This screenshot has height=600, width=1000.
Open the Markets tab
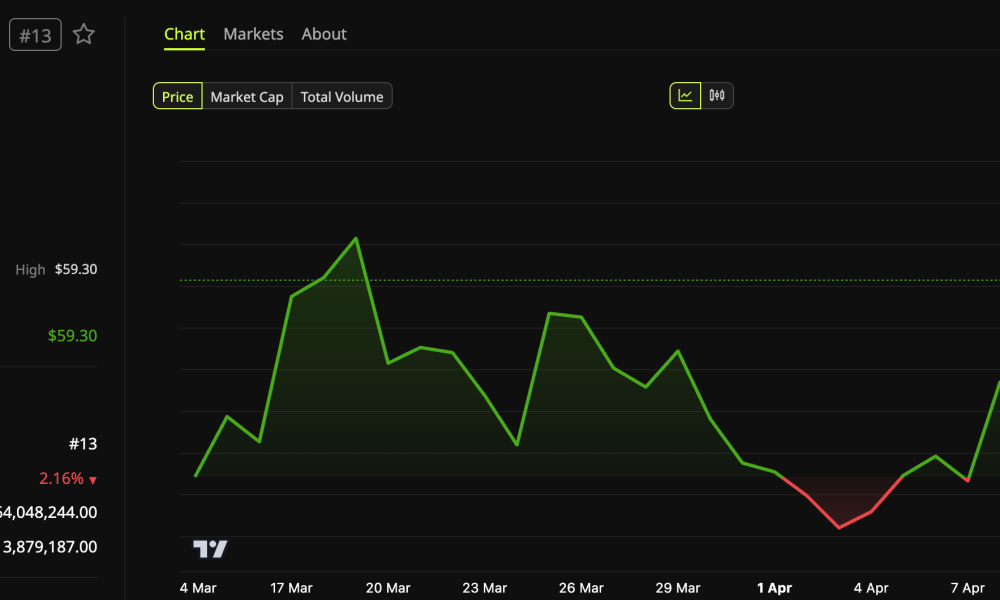[253, 33]
